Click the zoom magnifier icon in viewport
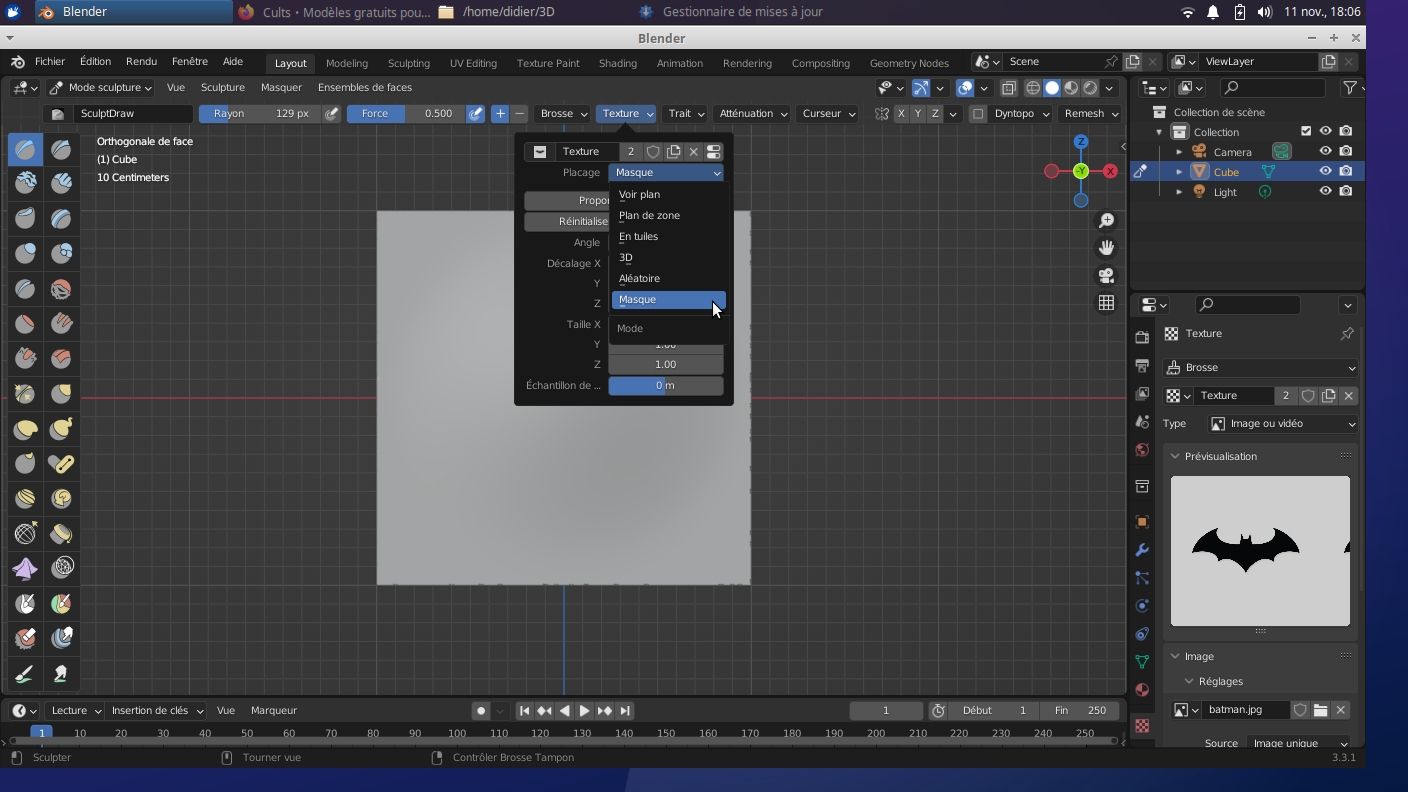Viewport: 1408px width, 792px height. (x=1106, y=220)
